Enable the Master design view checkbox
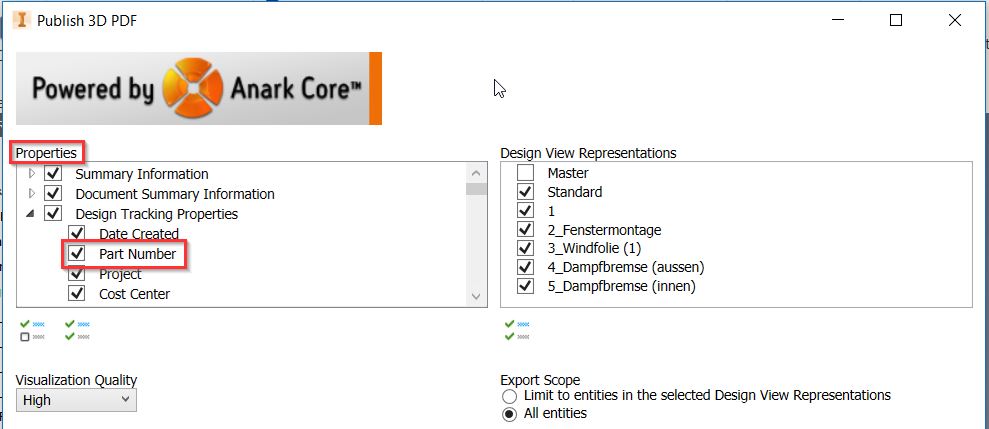The width and height of the screenshot is (989, 429). (525, 172)
